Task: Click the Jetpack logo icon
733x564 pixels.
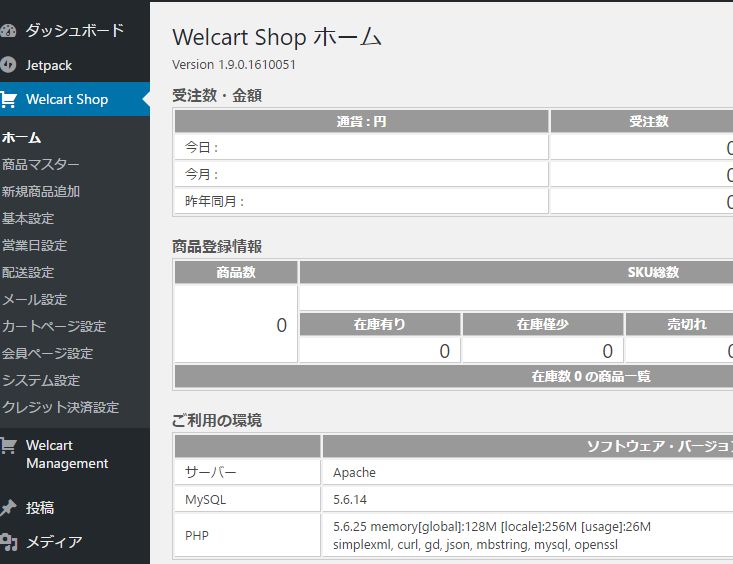Action: click(8, 65)
